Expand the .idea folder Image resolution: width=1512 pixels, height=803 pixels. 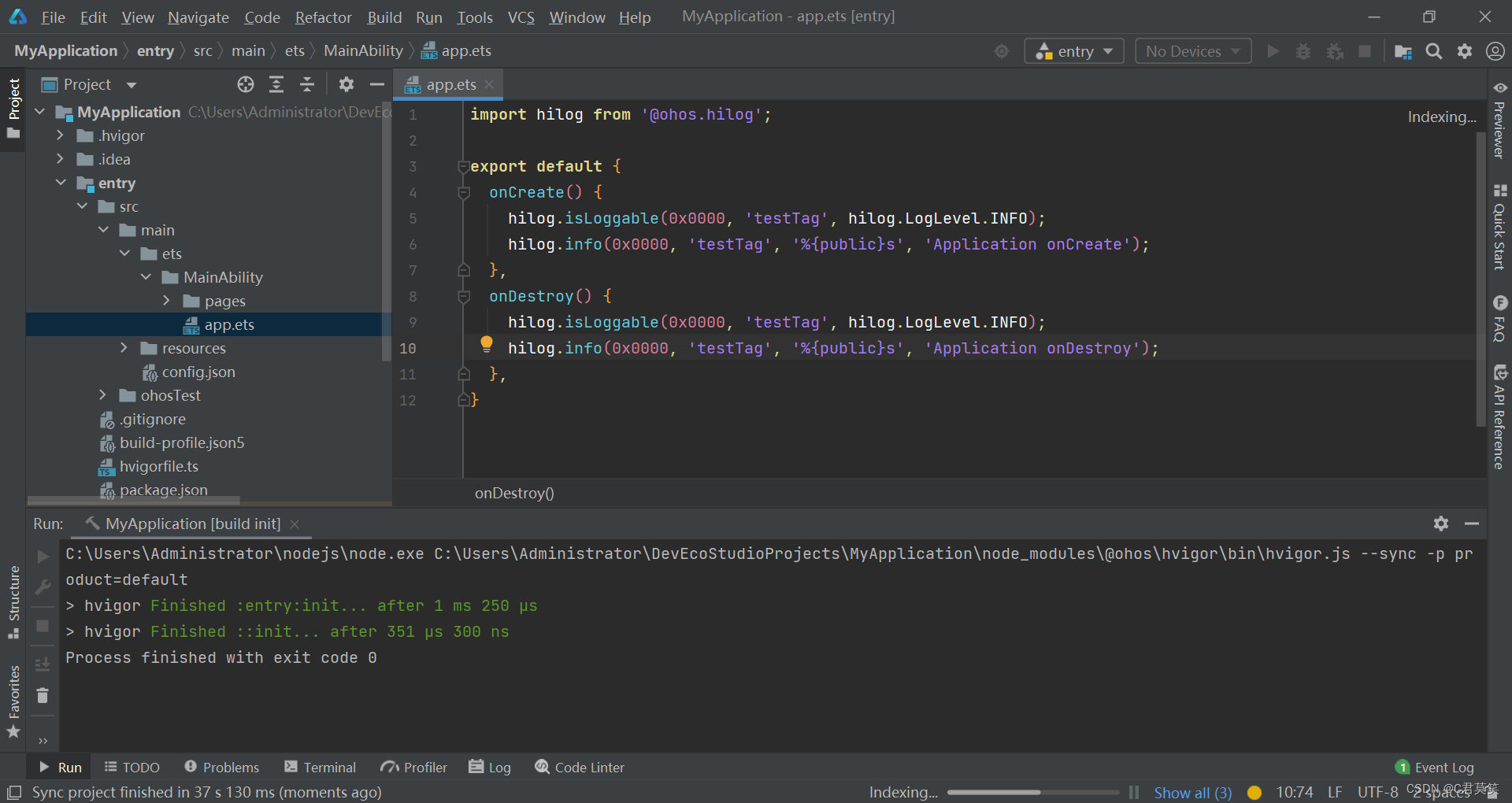click(61, 159)
